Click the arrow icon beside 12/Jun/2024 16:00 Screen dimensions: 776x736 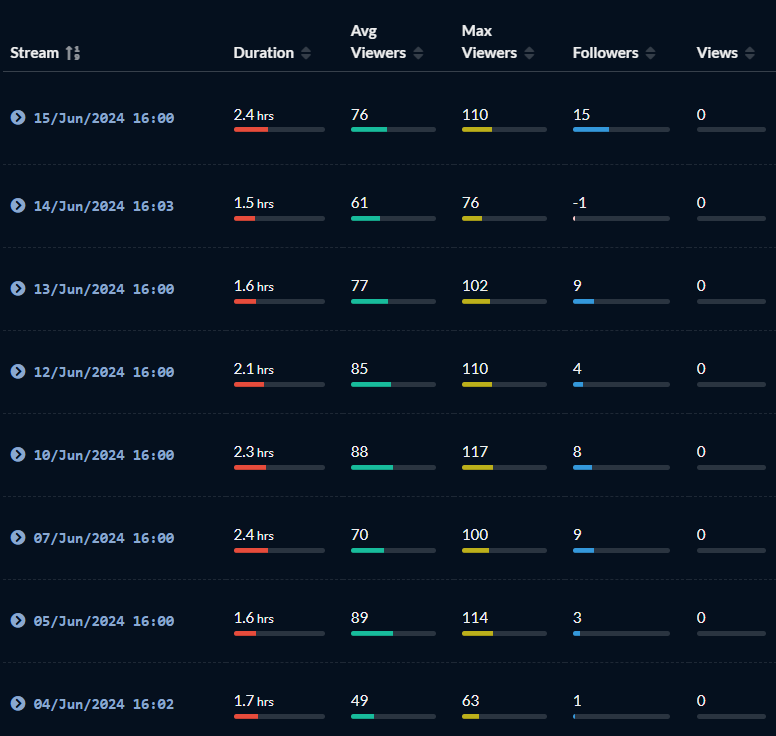point(17,372)
